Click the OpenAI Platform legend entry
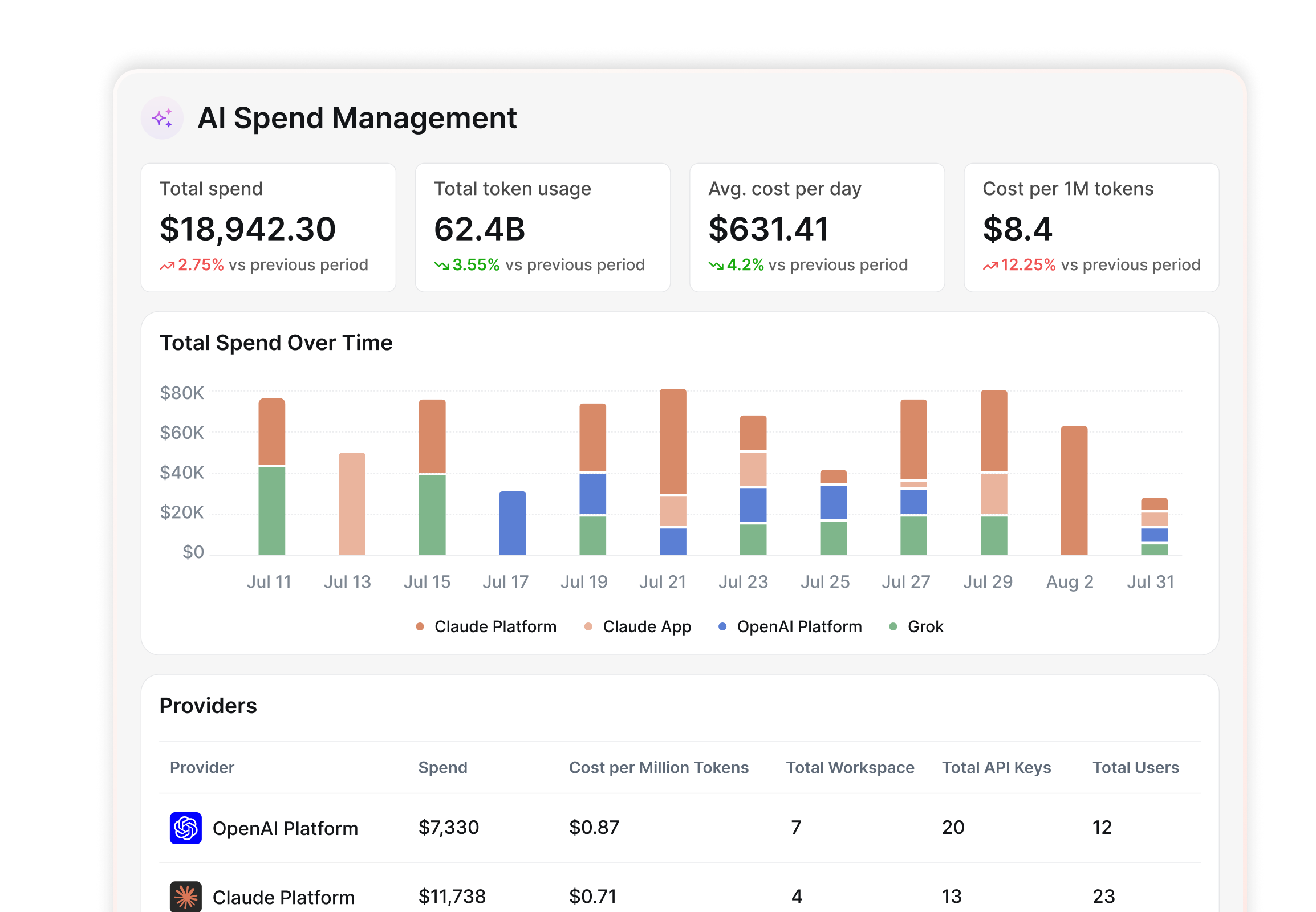Image resolution: width=1316 pixels, height=912 pixels. [x=790, y=627]
